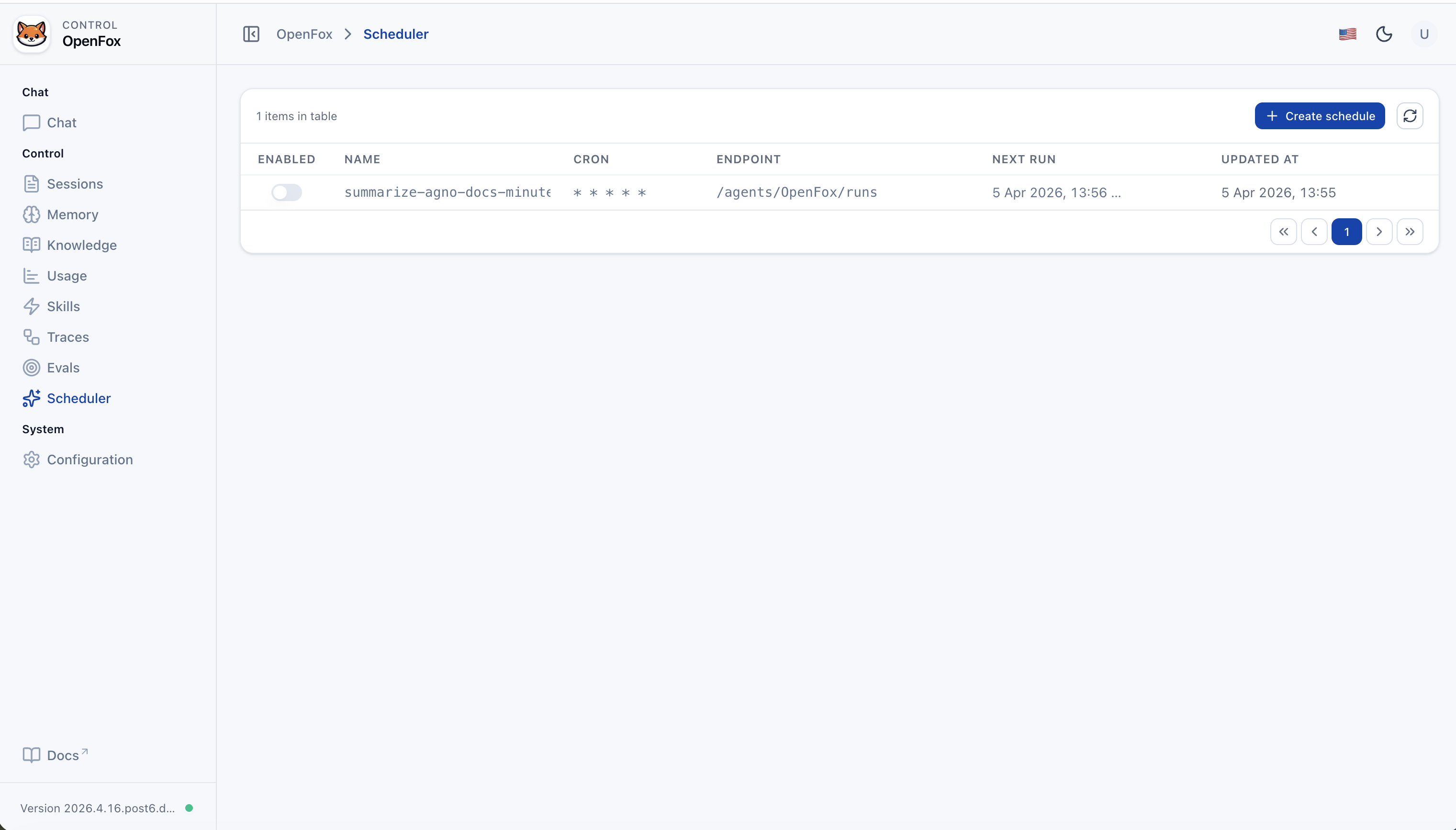Open the Memory panel
The height and width of the screenshot is (830, 1456).
pos(72,214)
